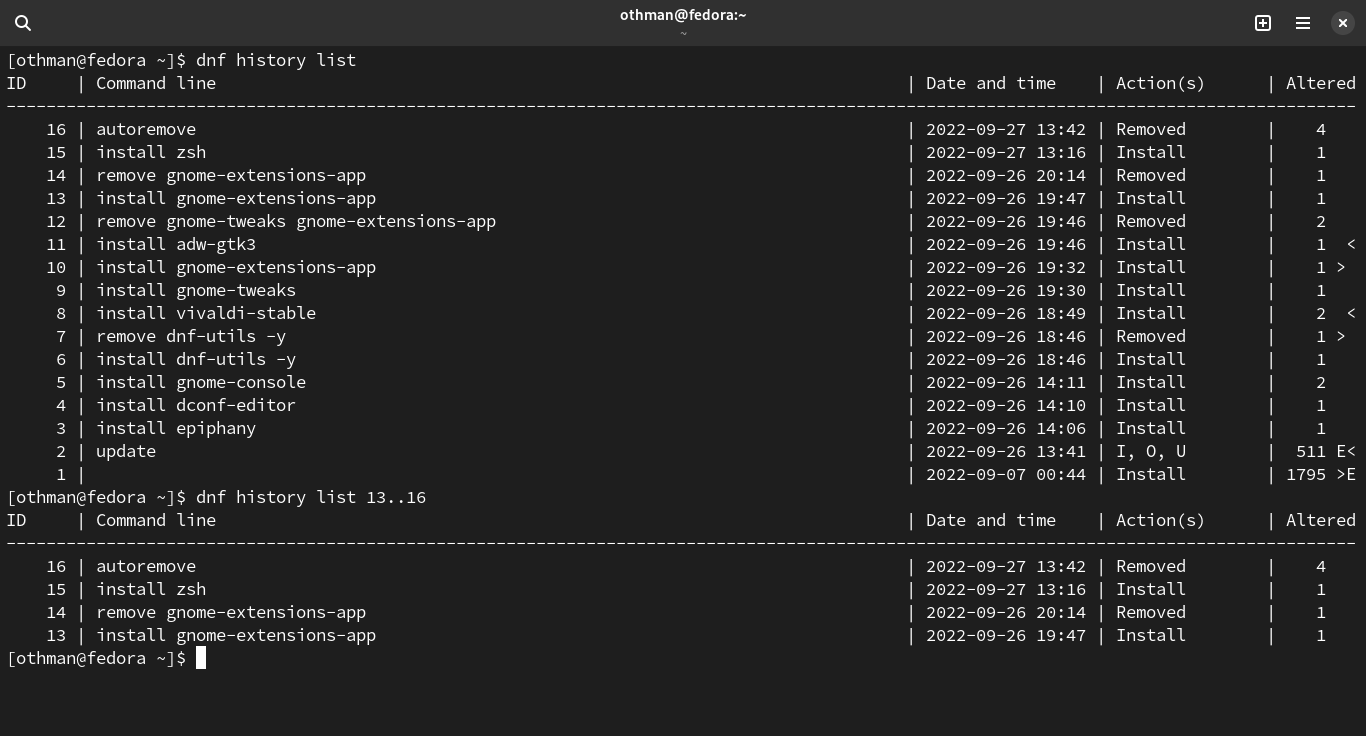Click the "install vivaldi-stable" command text
This screenshot has height=736, width=1366.
[x=205, y=313]
